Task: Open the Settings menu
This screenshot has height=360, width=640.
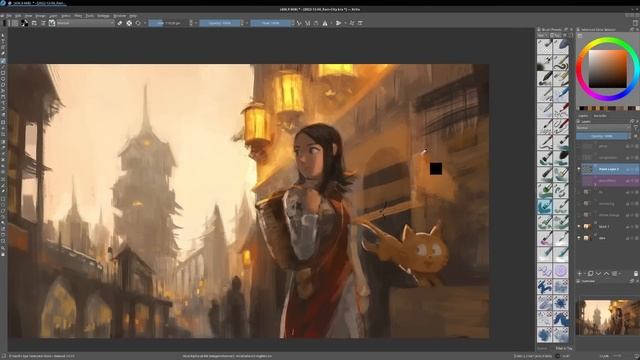Action: (103, 16)
